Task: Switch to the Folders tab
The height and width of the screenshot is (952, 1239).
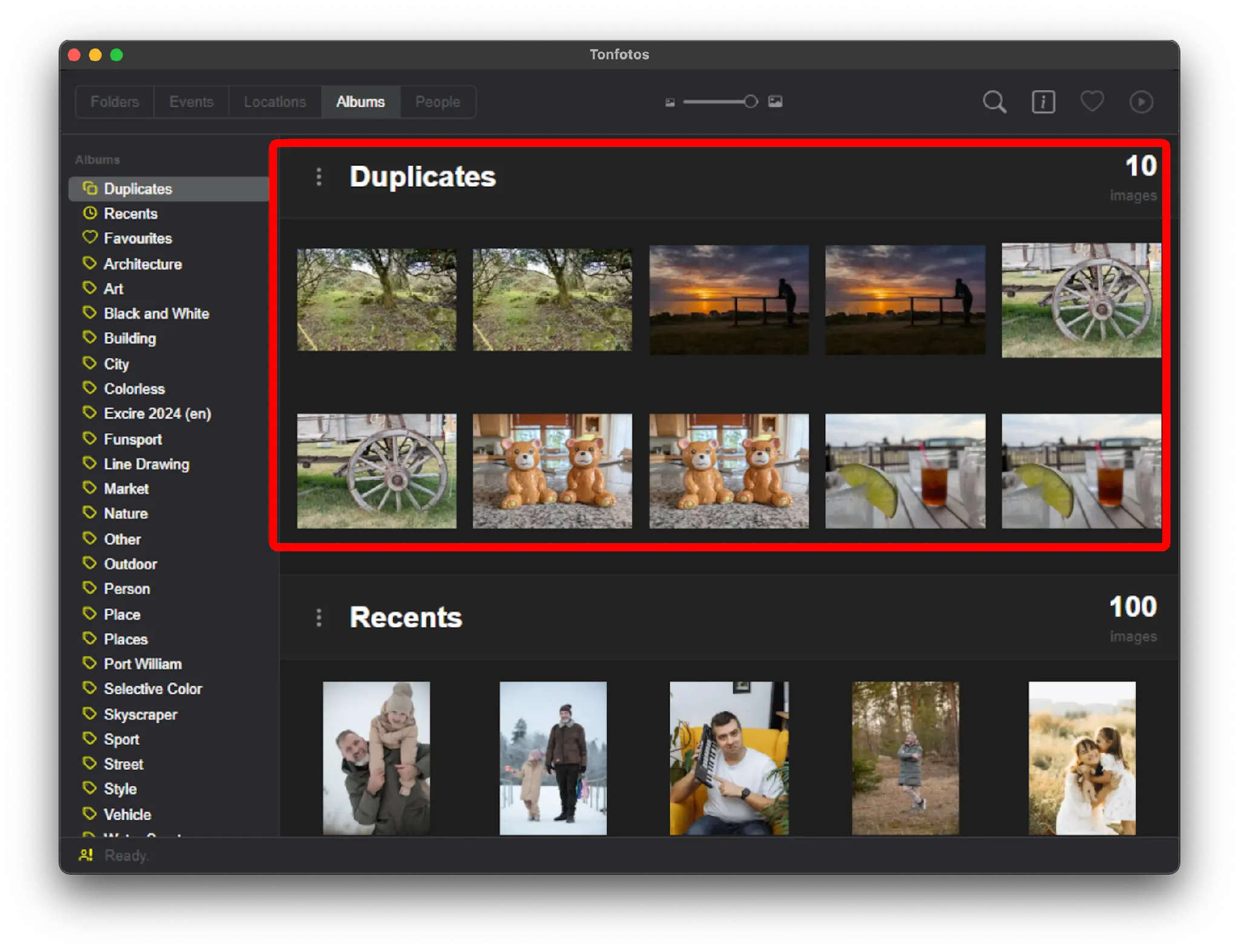Action: [x=114, y=102]
